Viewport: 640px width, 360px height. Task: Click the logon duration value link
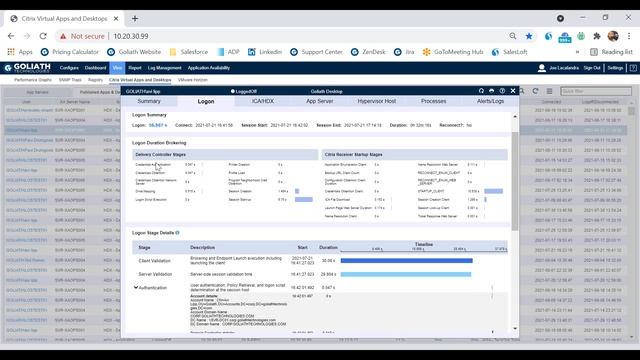coord(158,125)
